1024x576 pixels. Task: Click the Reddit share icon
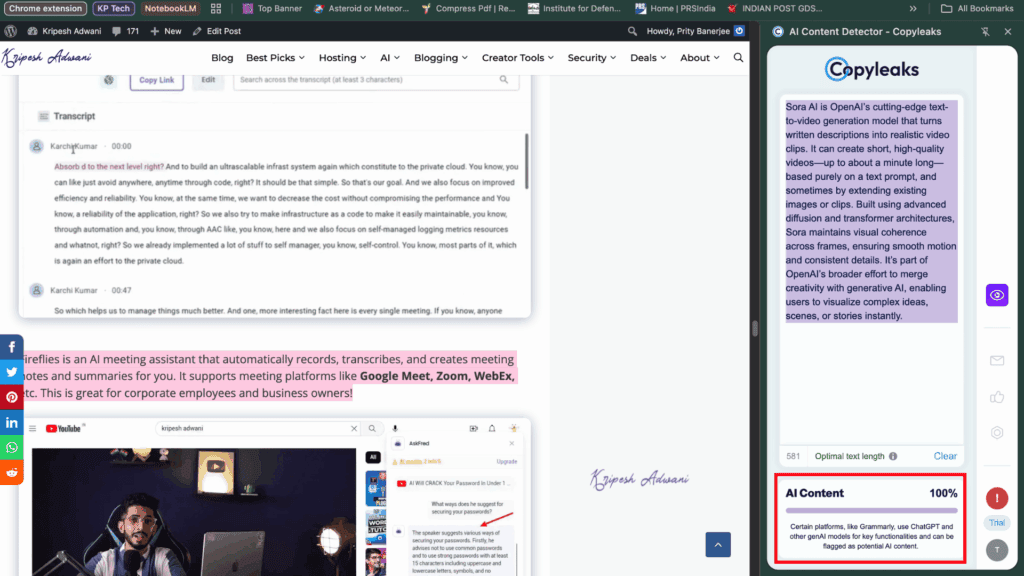click(x=11, y=472)
